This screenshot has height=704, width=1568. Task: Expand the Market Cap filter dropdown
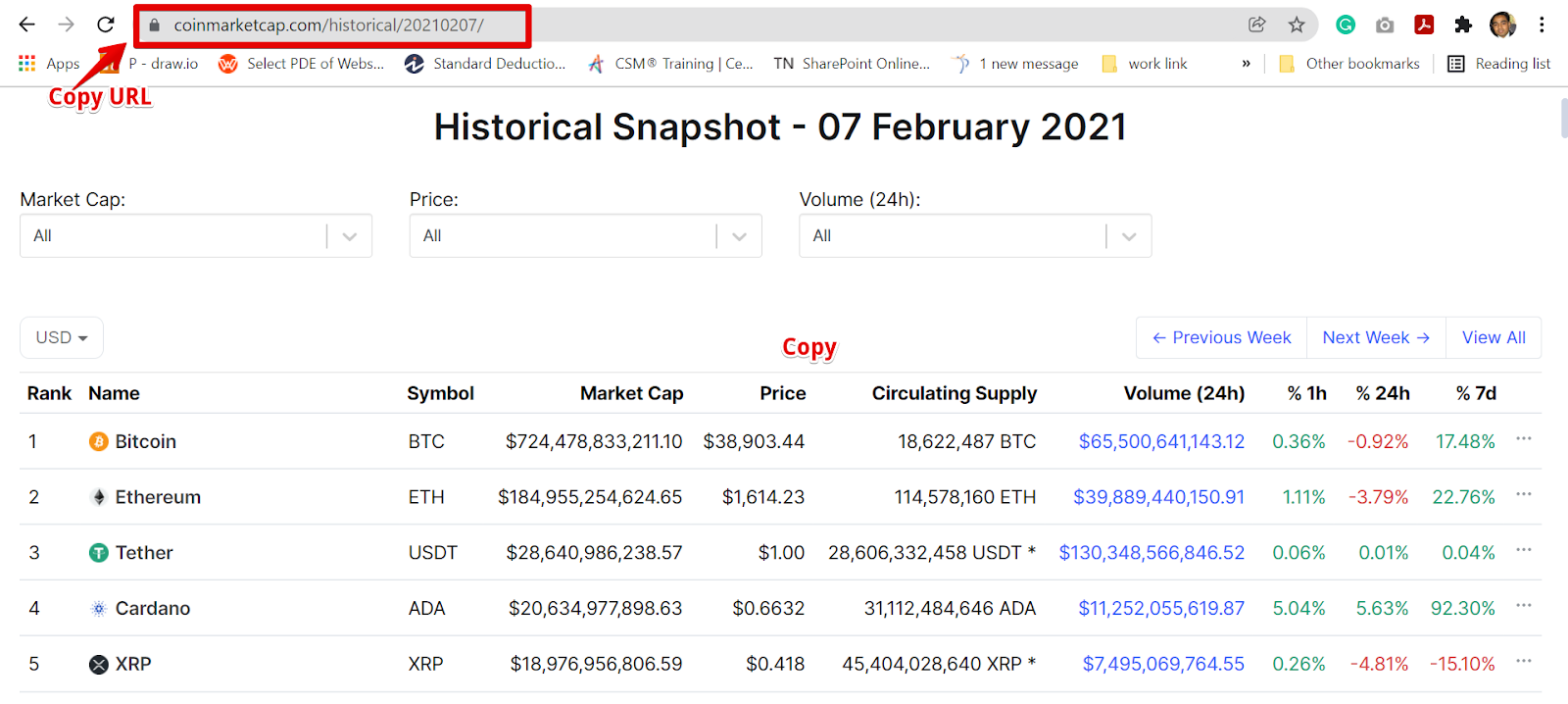click(350, 236)
